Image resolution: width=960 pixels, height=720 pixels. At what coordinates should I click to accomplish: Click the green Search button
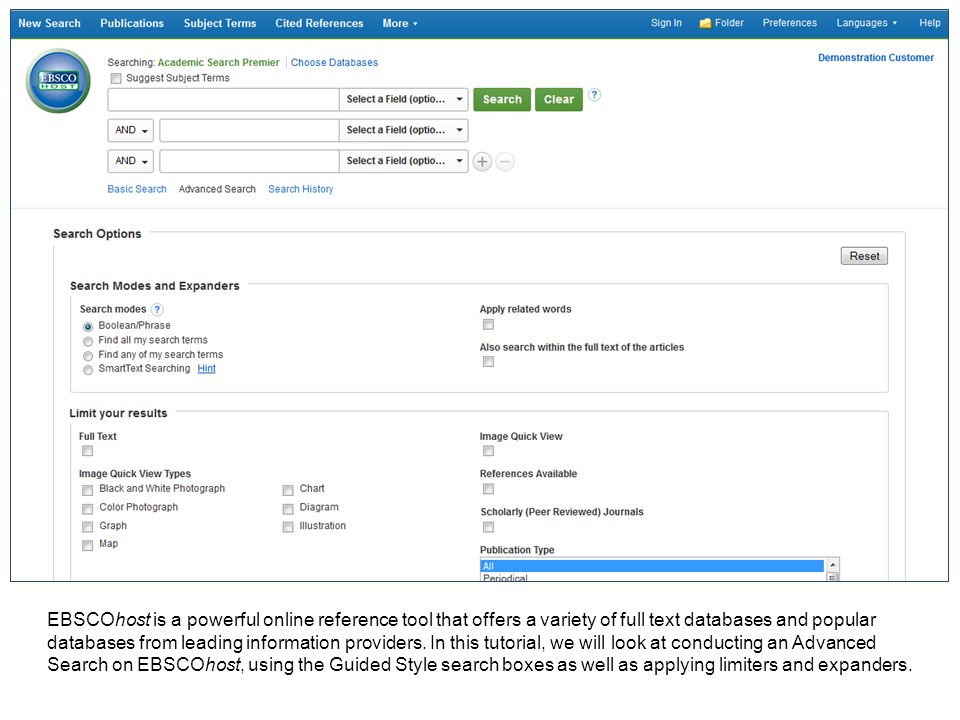(502, 99)
